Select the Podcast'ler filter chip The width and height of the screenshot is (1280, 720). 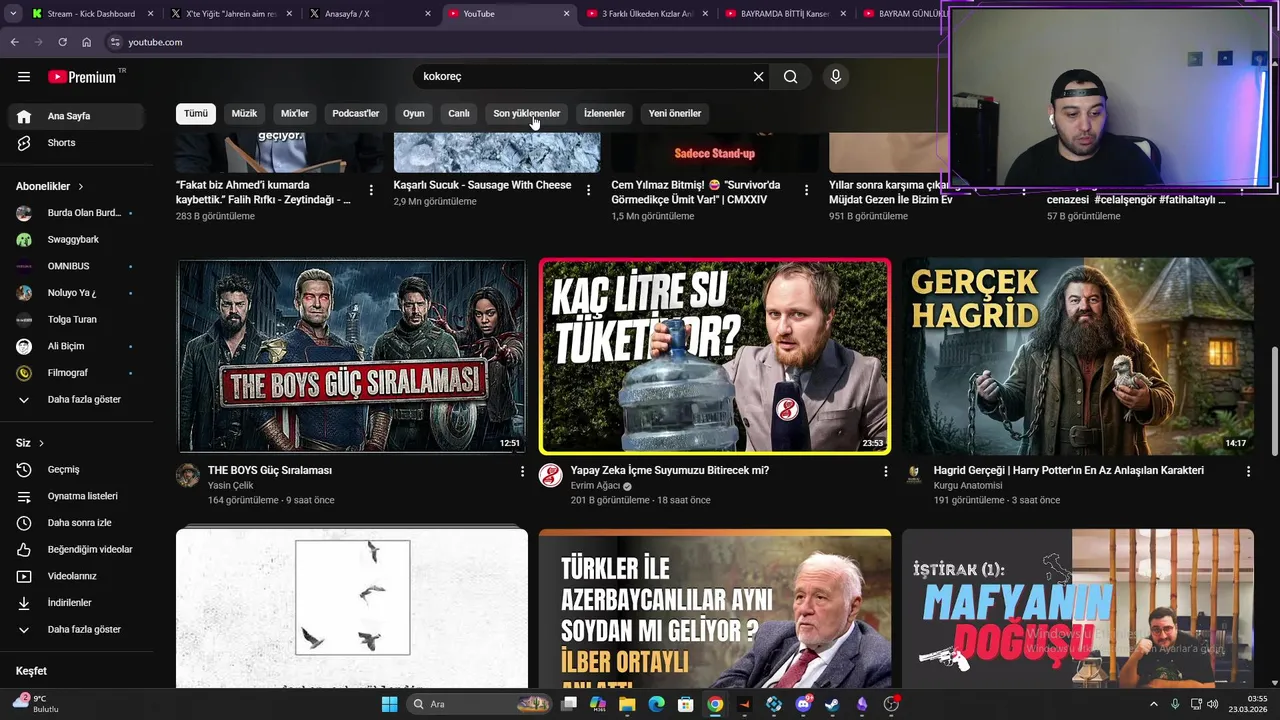[x=356, y=113]
